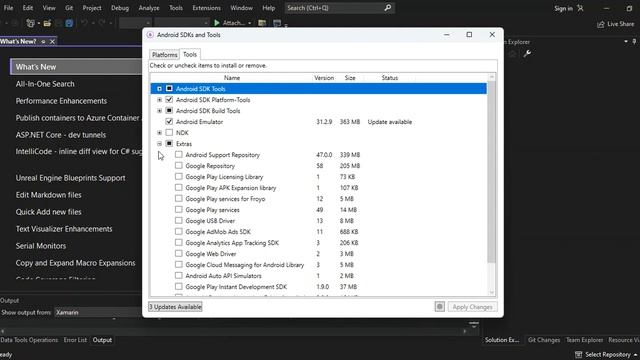Expand the Android SDK Tools node
The image size is (640, 360).
click(160, 89)
